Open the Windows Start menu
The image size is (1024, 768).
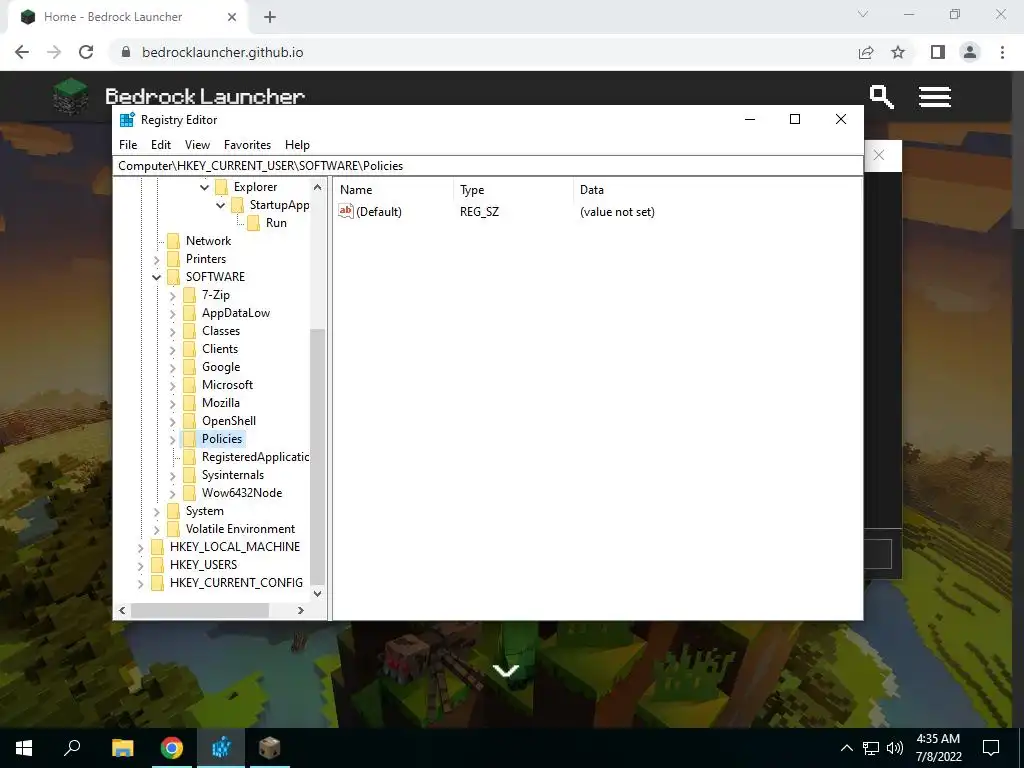pyautogui.click(x=24, y=748)
